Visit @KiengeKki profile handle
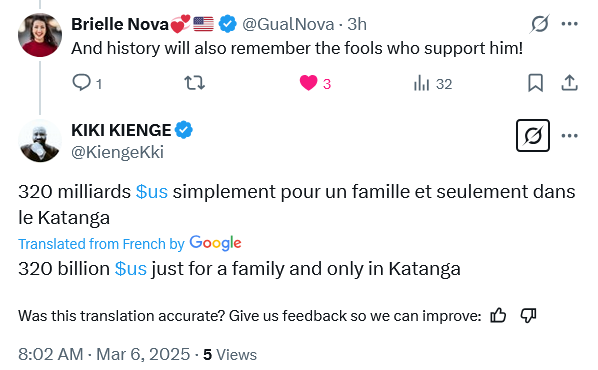 117,152
